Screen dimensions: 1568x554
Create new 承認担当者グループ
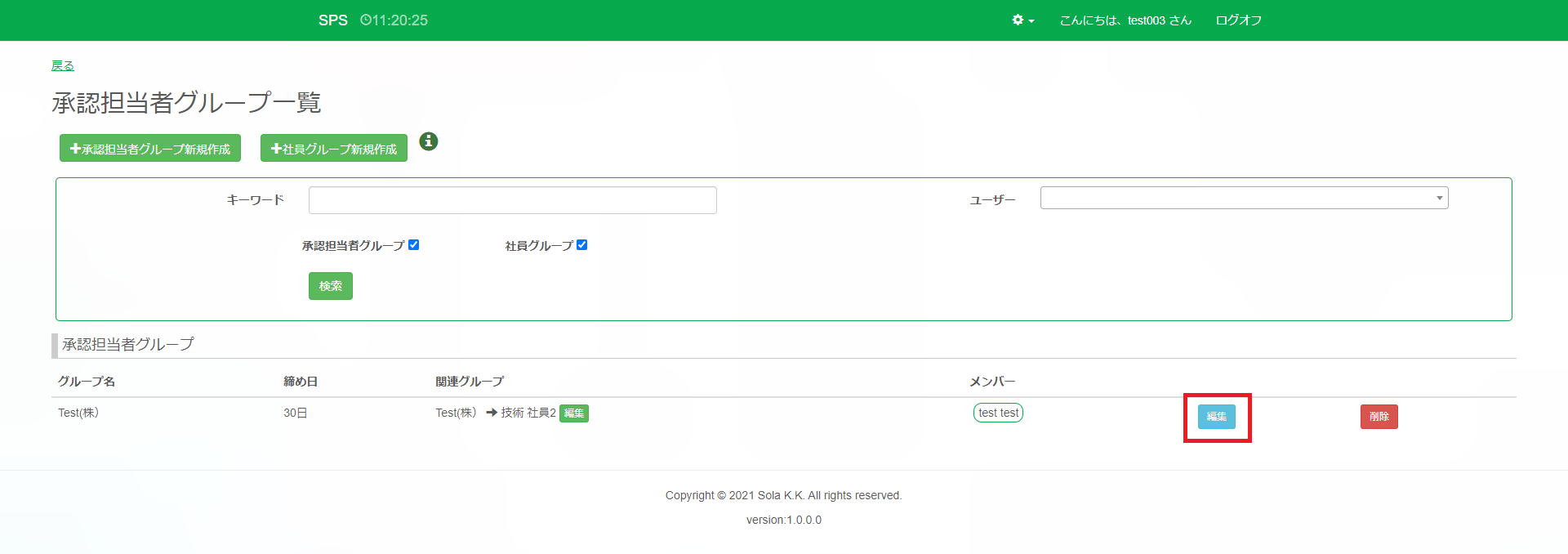pos(150,149)
